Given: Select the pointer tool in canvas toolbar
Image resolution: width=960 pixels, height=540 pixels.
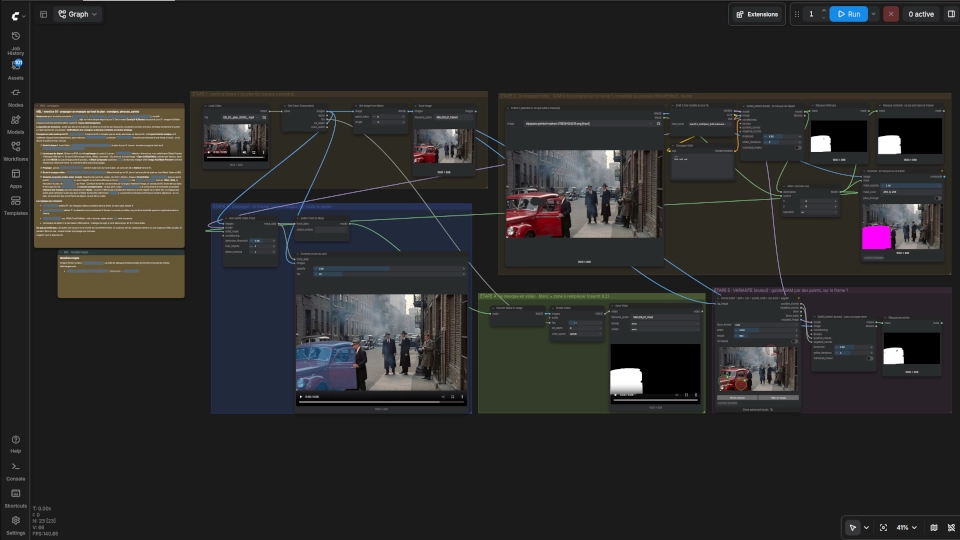Looking at the screenshot, I should coord(852,527).
